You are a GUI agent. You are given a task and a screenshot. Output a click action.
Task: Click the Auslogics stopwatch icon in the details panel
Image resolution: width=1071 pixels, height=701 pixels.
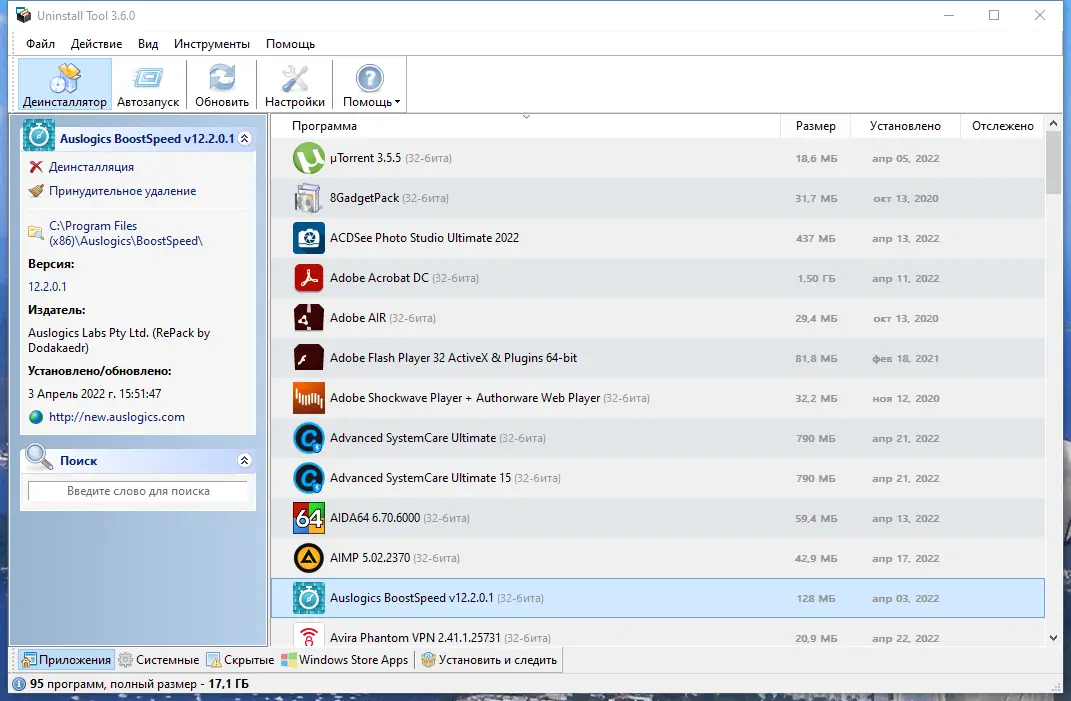coord(39,135)
